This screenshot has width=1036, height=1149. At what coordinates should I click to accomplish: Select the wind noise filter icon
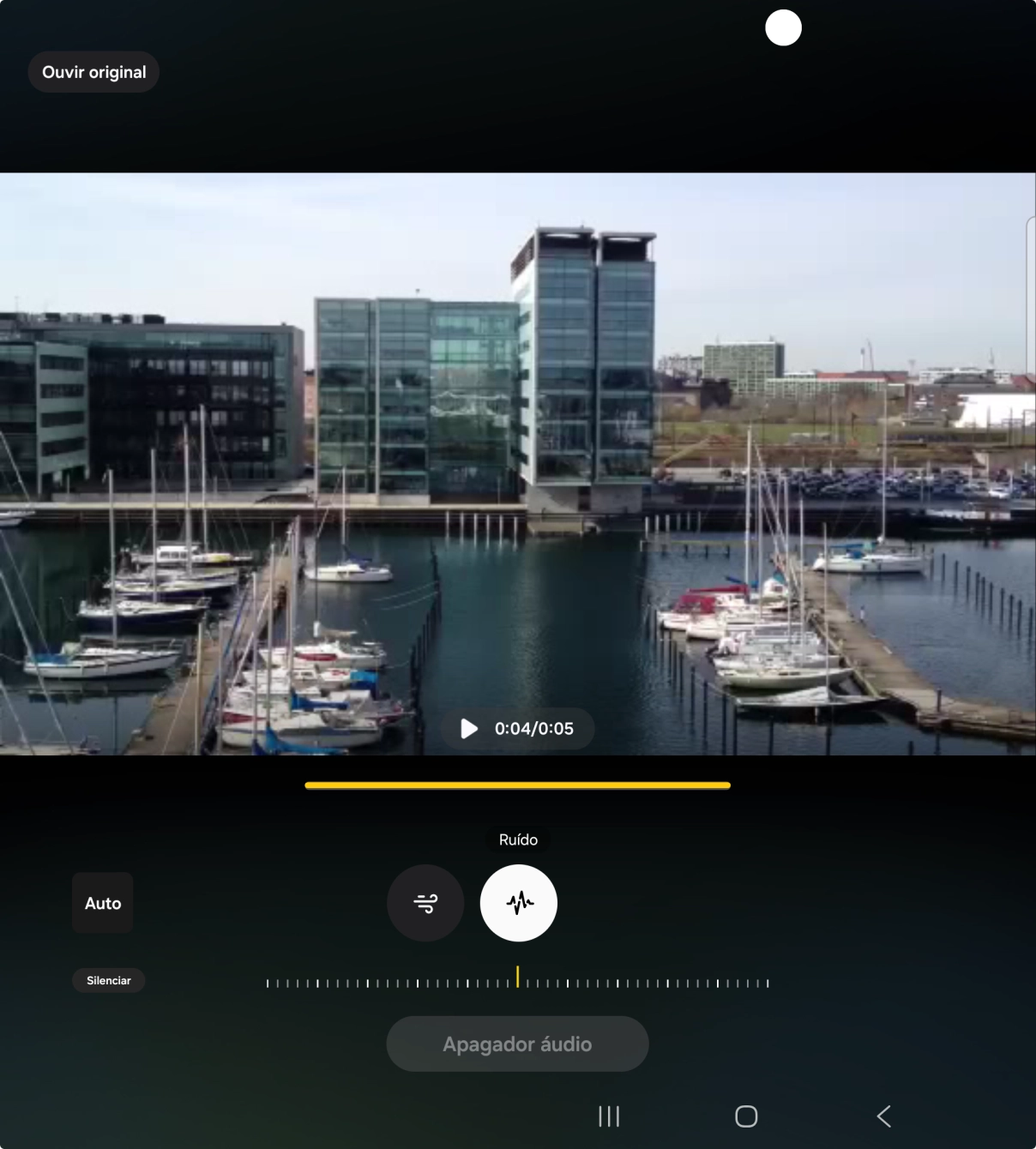pyautogui.click(x=425, y=903)
